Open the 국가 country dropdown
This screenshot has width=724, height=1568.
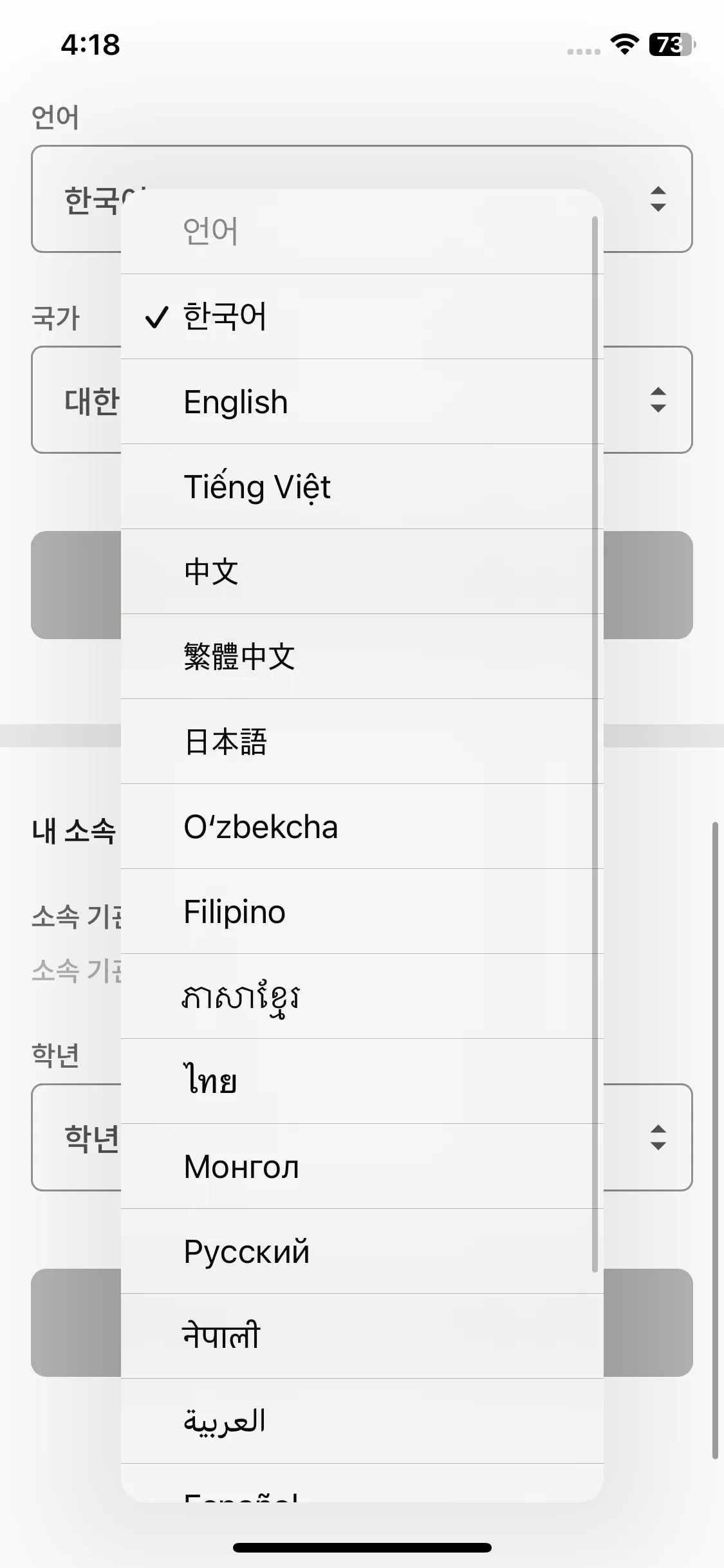[x=657, y=400]
